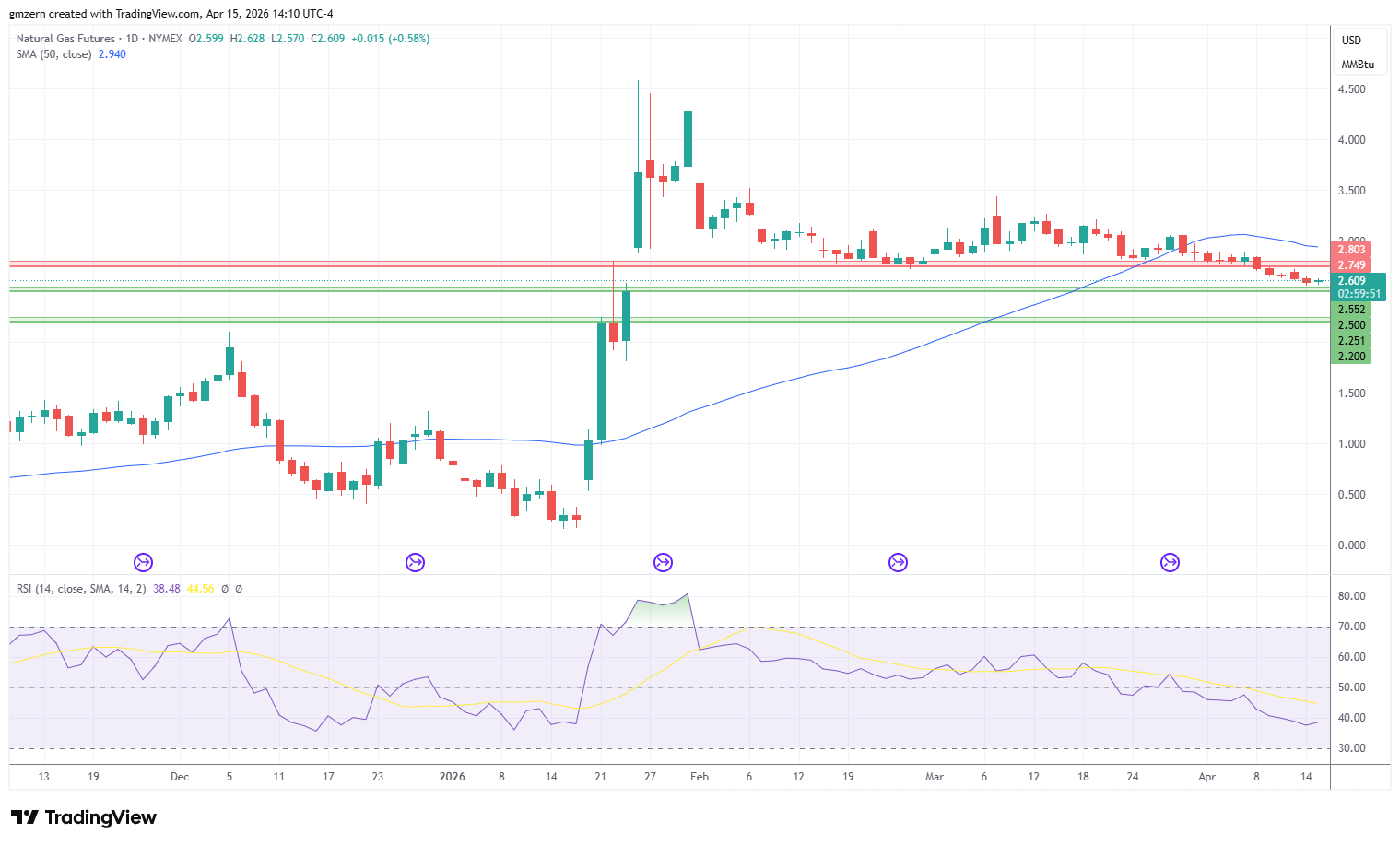
Task: Click the RSI axis 70.00 label
Action: [1351, 627]
